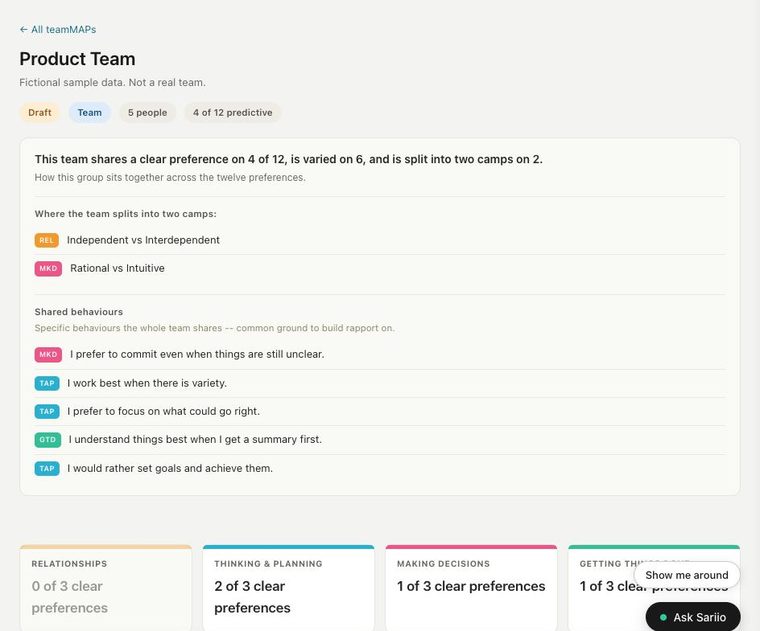Open the Relationships summary card
760x631 pixels.
pyautogui.click(x=106, y=588)
